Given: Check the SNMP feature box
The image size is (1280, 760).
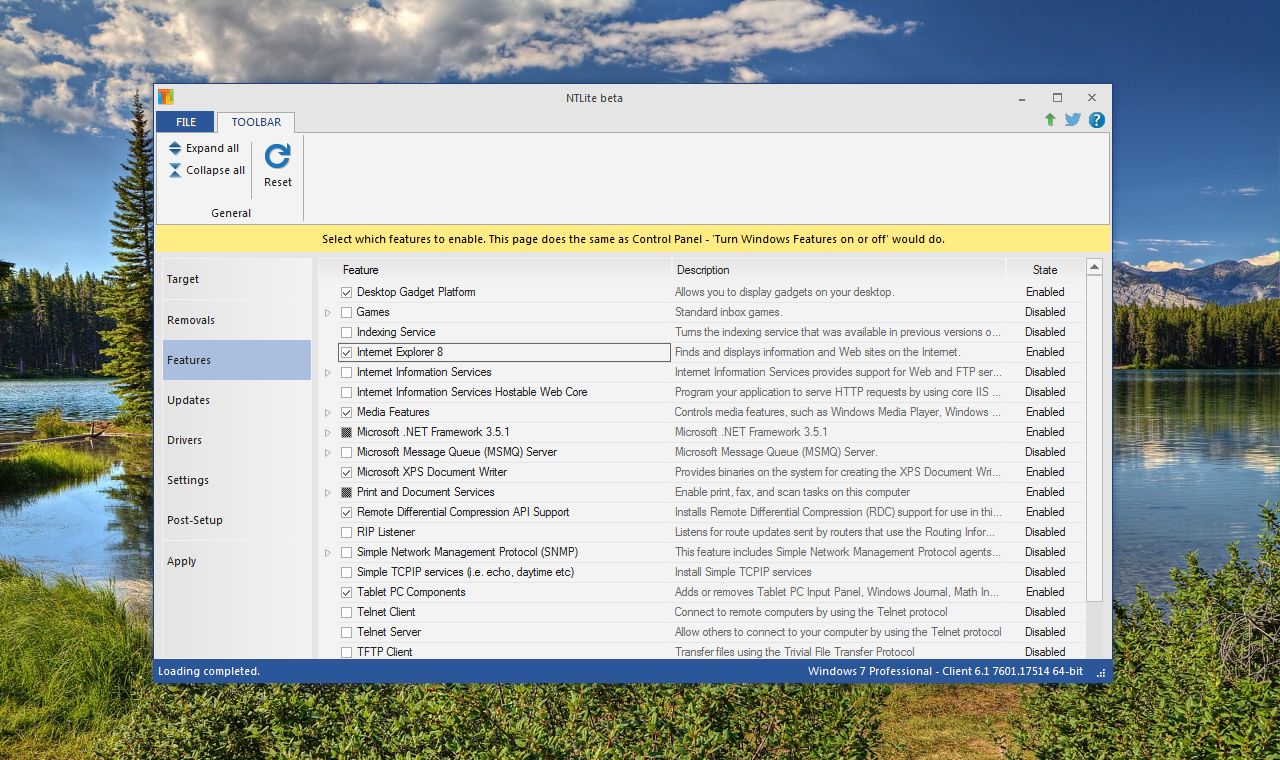Looking at the screenshot, I should (346, 552).
